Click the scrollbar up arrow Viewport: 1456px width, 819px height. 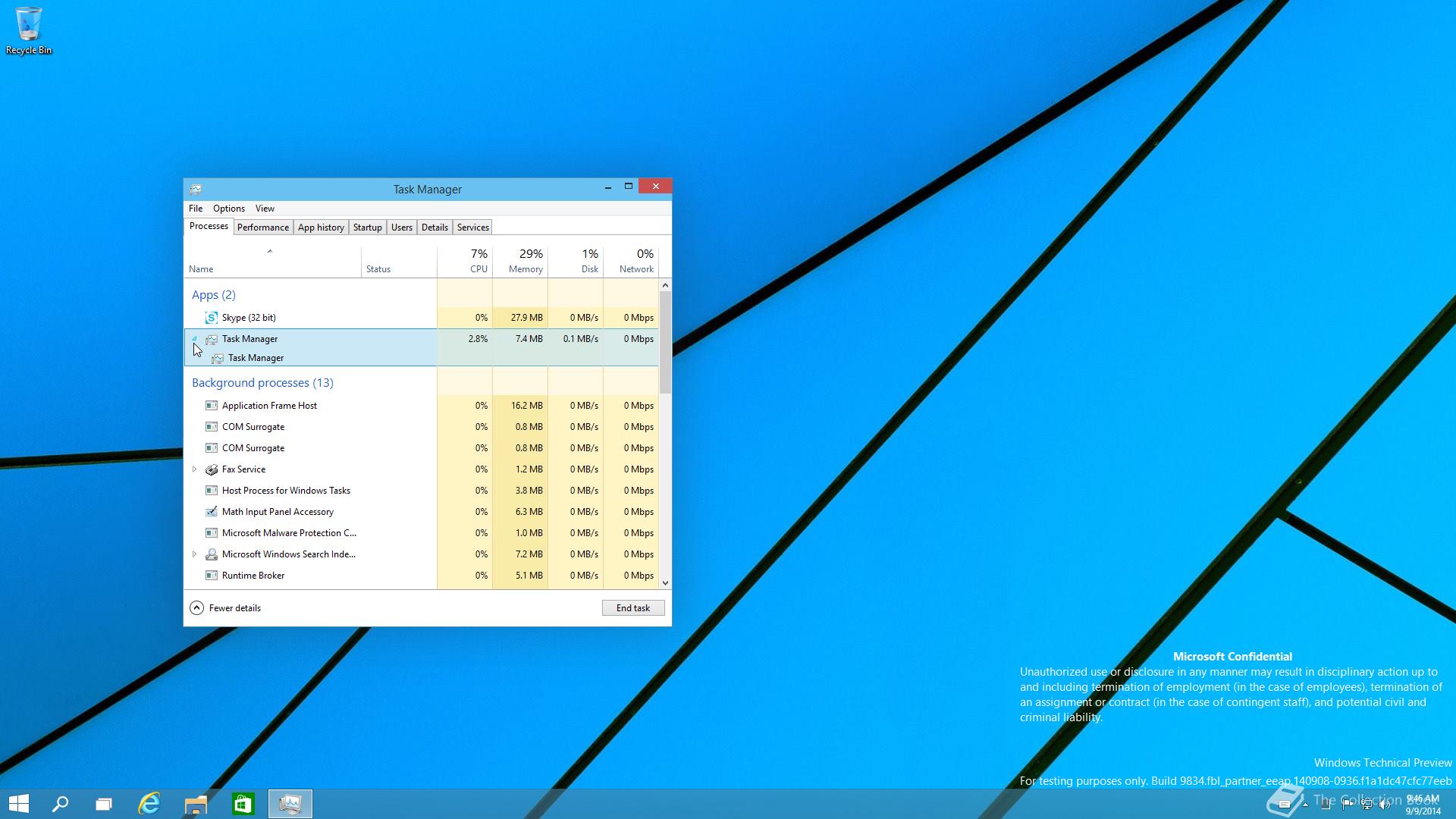tap(665, 286)
